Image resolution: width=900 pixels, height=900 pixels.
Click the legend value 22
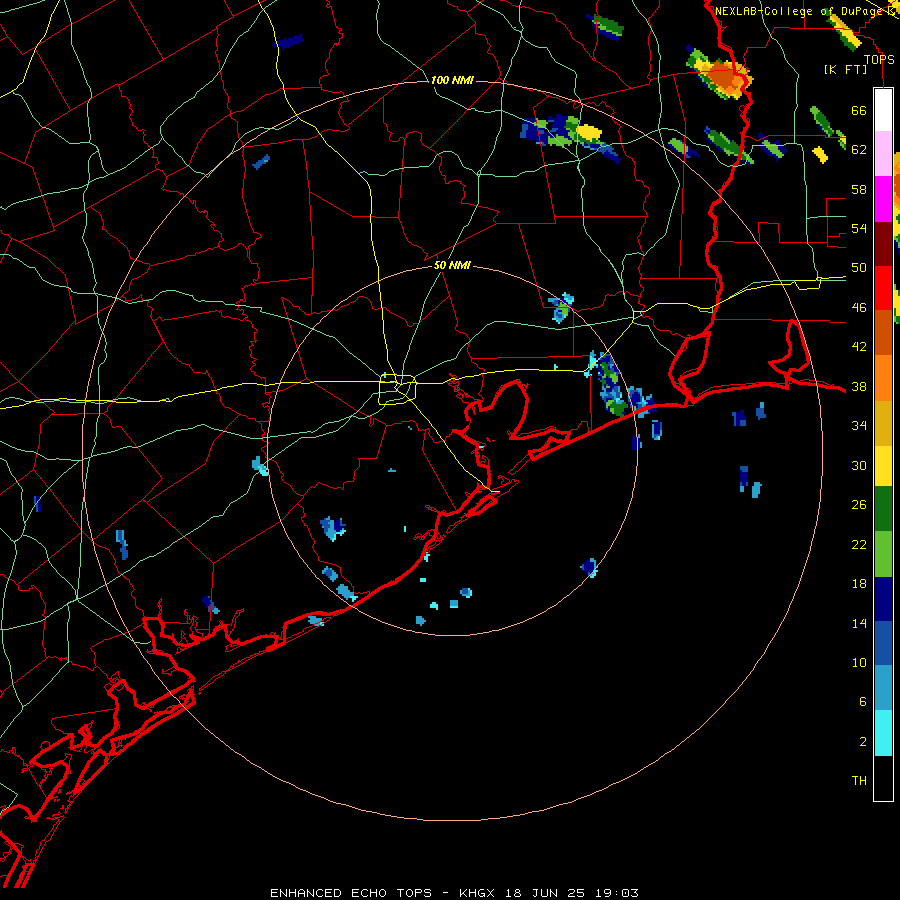[x=859, y=544]
